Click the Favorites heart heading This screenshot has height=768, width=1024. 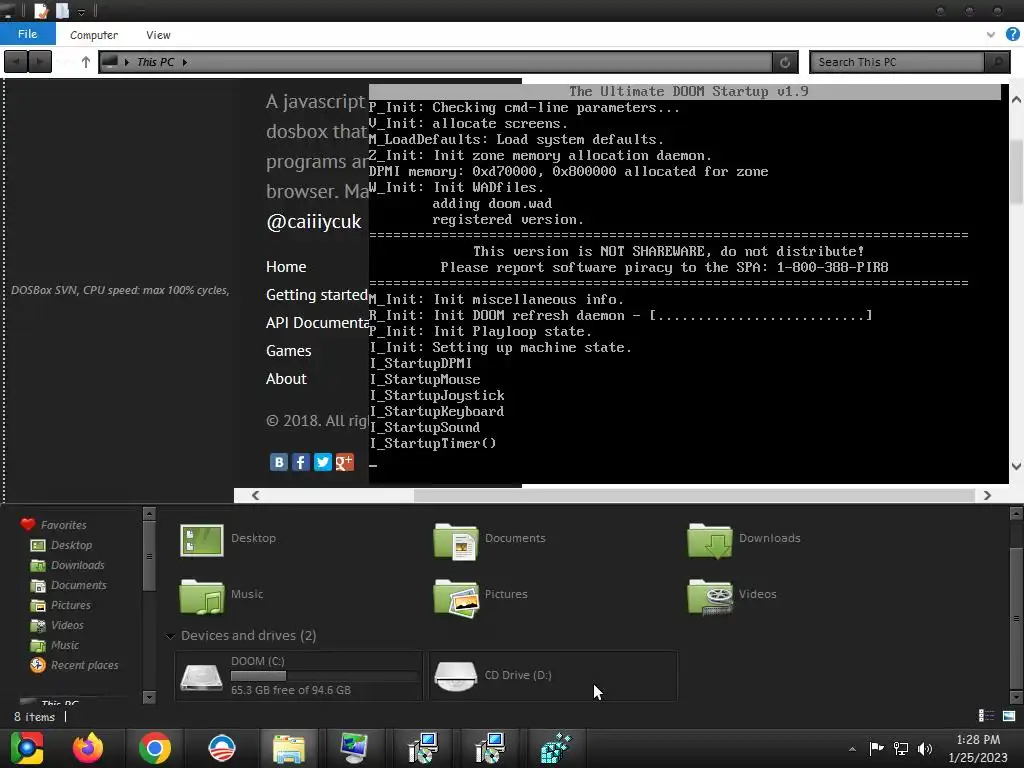click(x=54, y=524)
